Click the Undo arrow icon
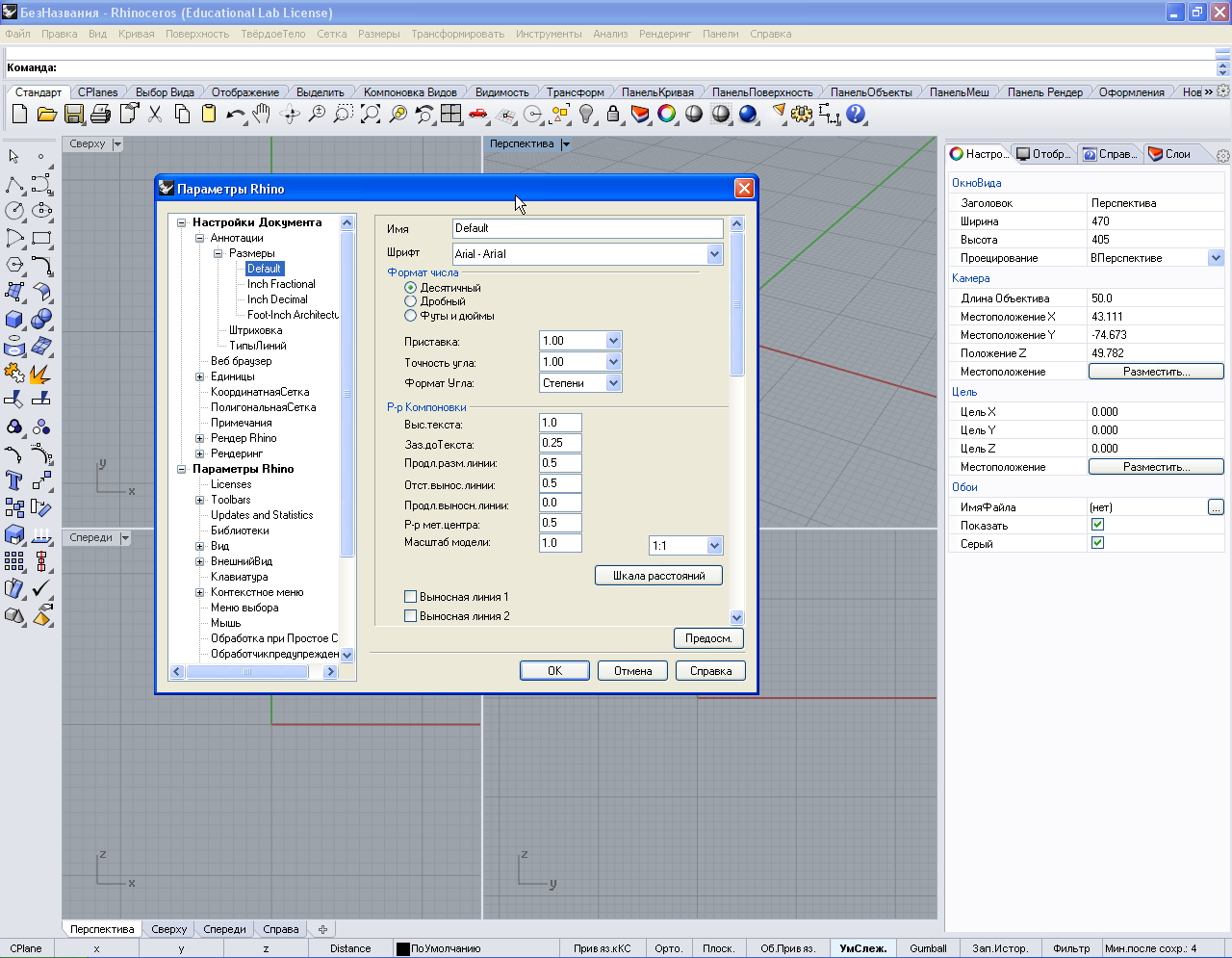Viewport: 1232px width, 958px height. coord(235,115)
